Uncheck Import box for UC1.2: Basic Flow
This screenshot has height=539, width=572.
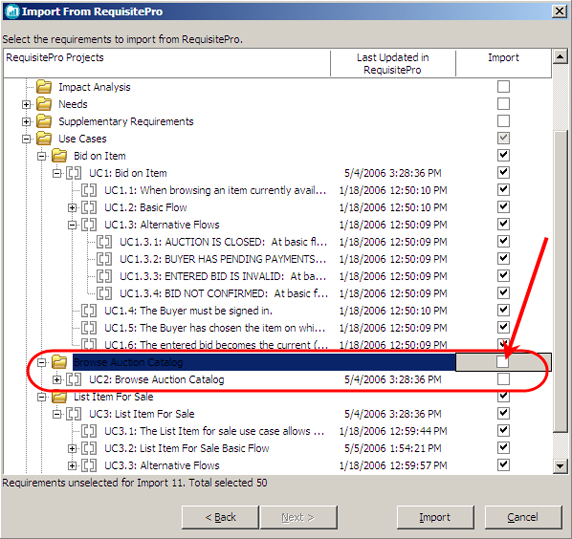pyautogui.click(x=503, y=207)
